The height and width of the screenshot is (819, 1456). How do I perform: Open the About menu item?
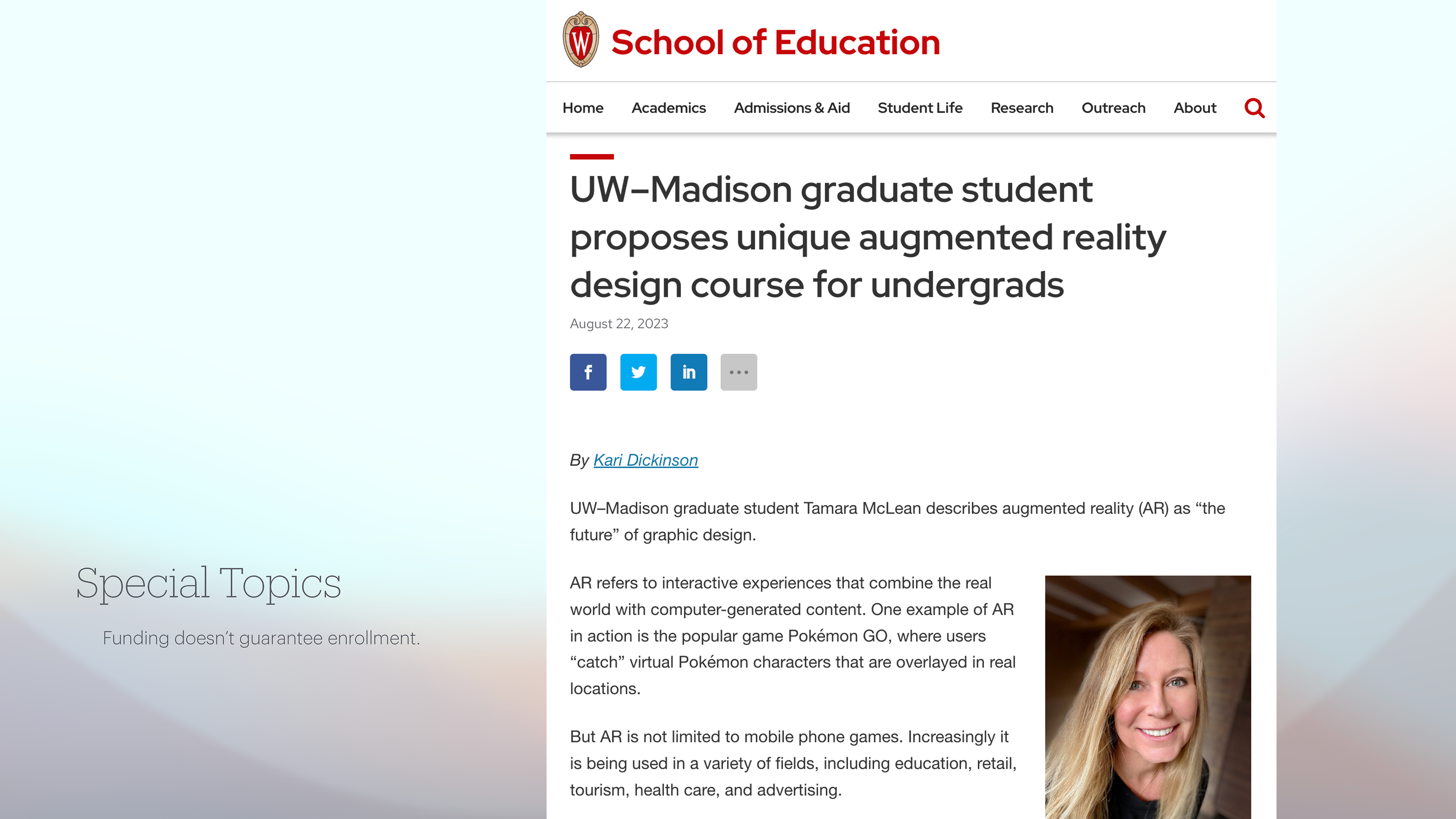point(1194,108)
